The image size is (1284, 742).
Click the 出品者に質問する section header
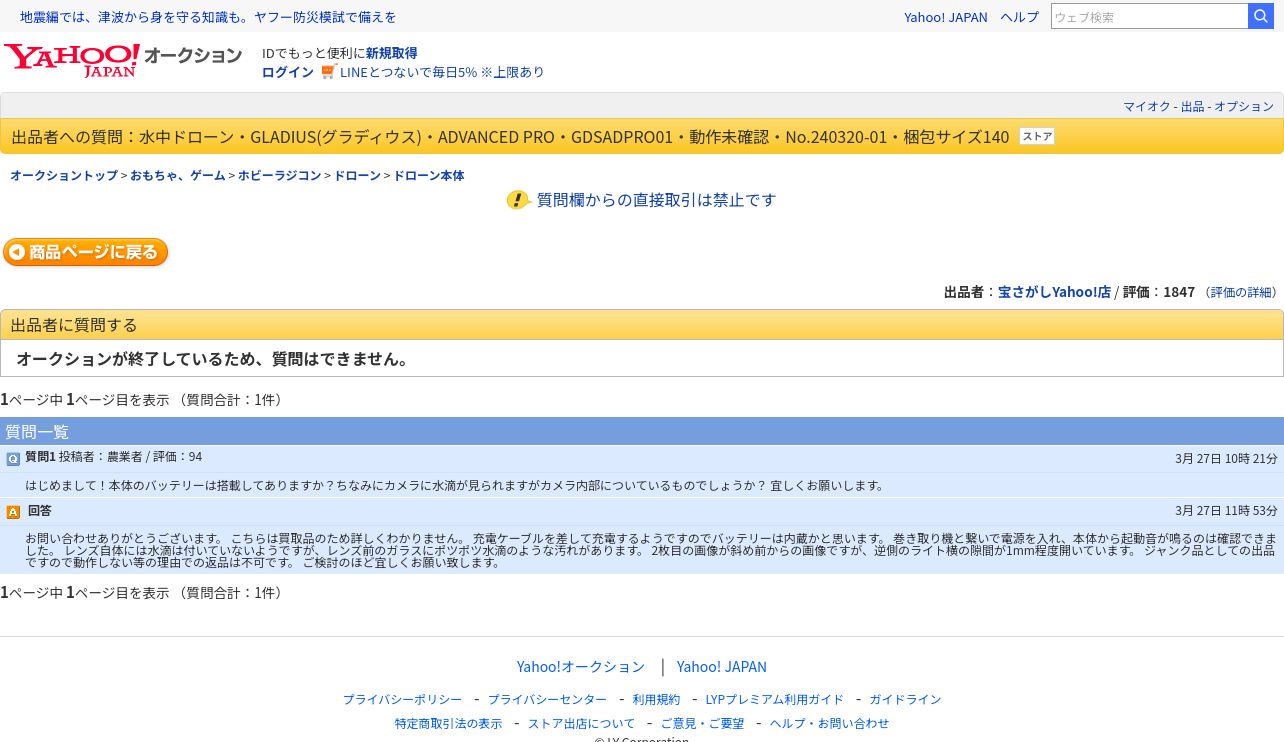[642, 325]
